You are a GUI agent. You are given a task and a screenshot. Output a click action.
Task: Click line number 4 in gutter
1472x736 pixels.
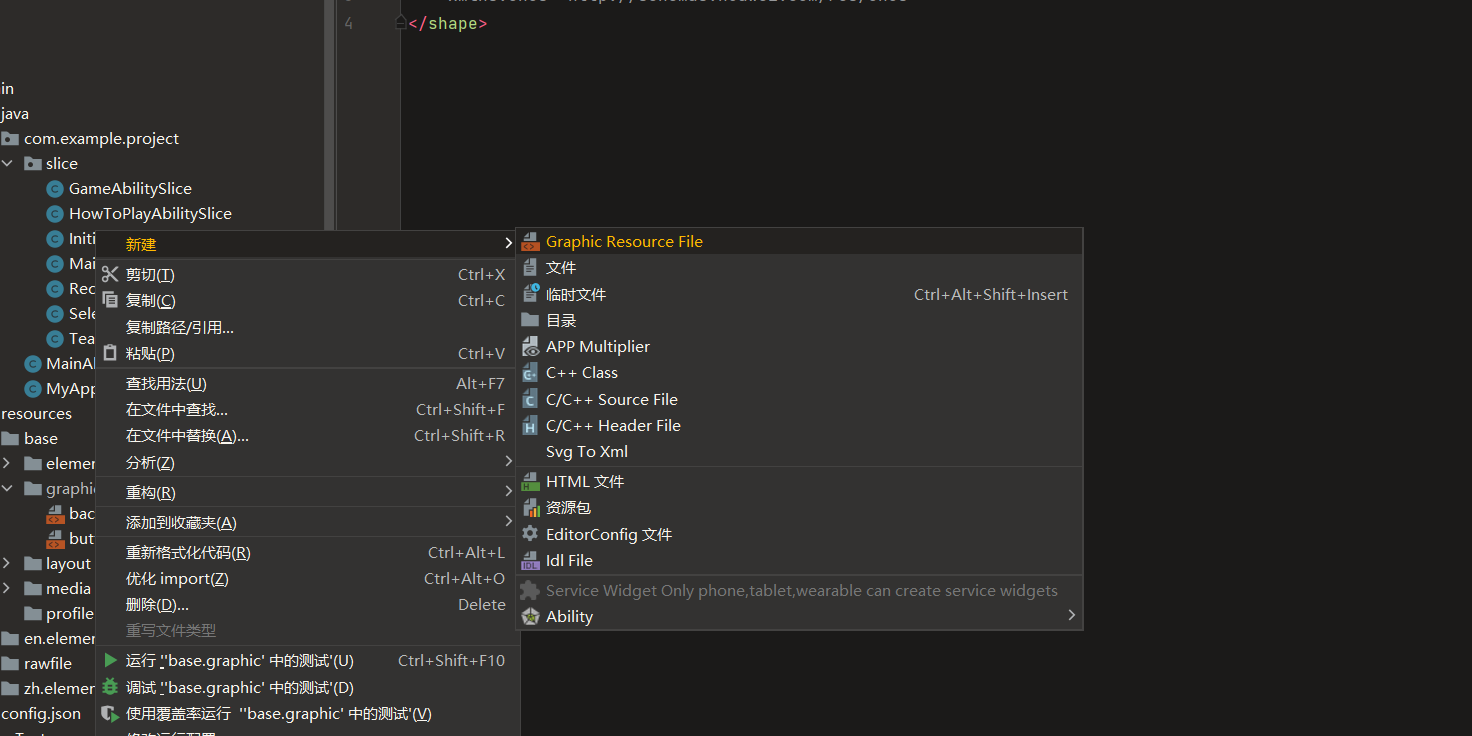coord(348,23)
